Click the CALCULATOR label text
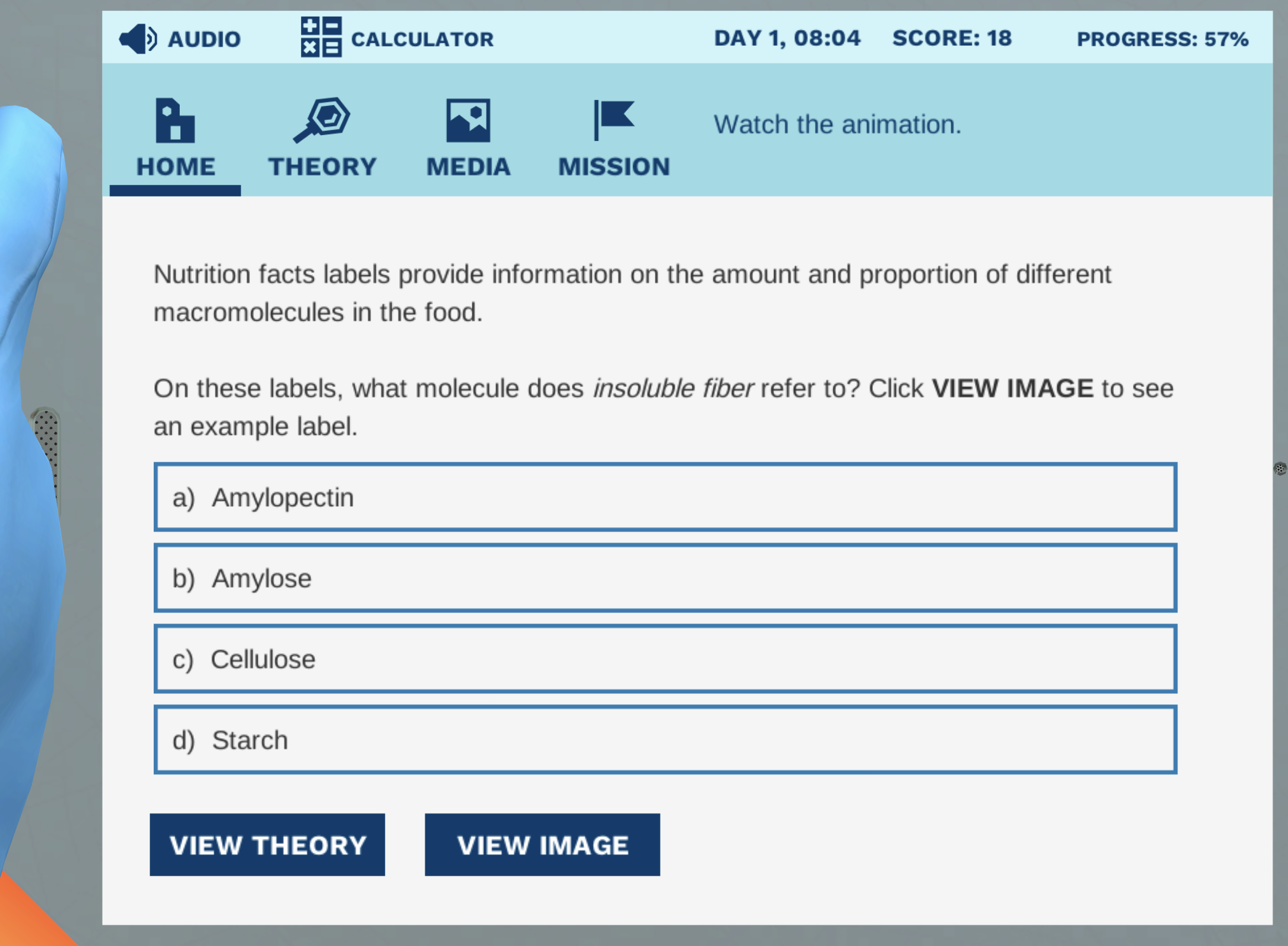The width and height of the screenshot is (1288, 946). [422, 40]
